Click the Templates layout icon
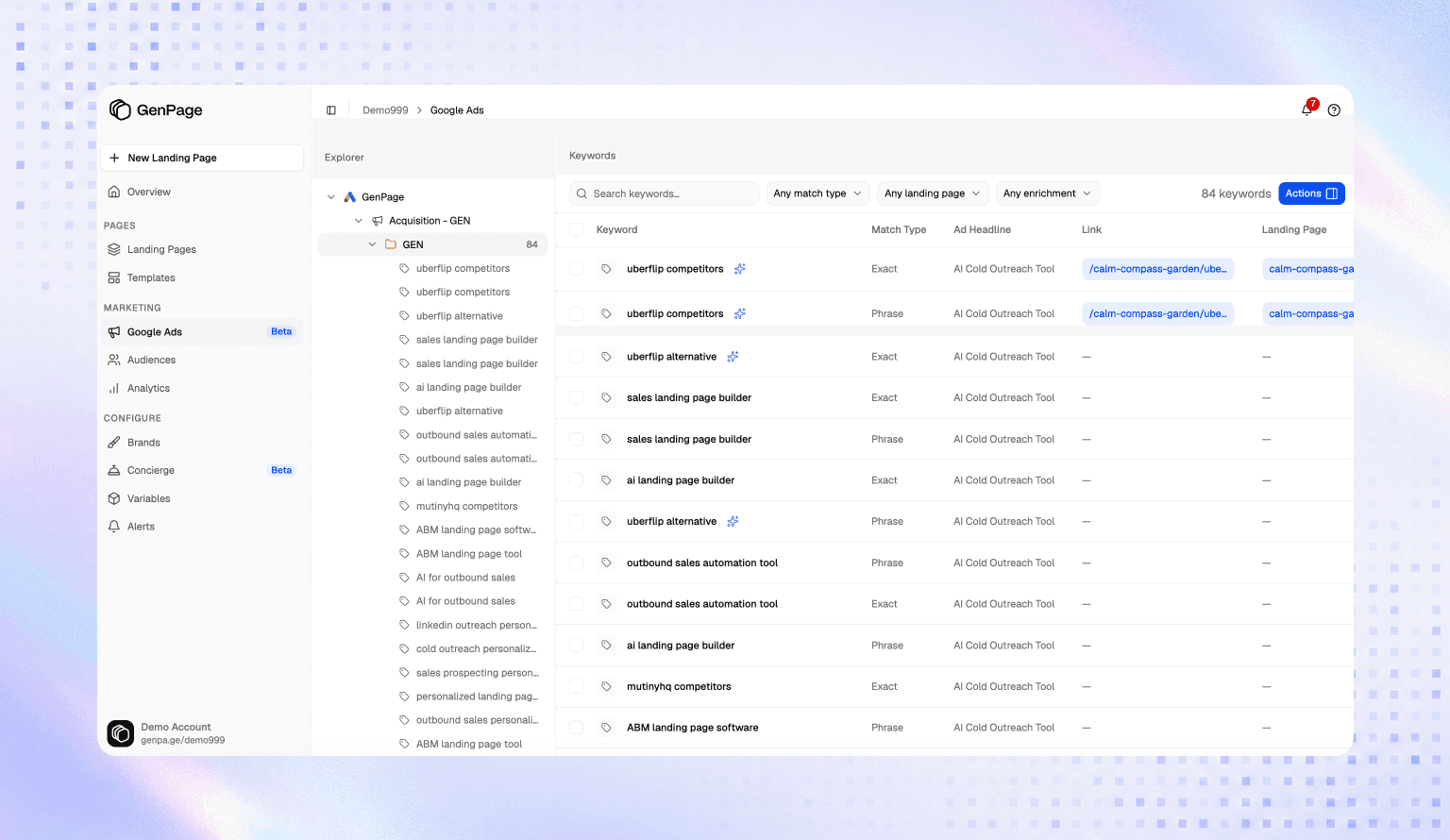This screenshot has width=1450, height=840. click(x=114, y=277)
